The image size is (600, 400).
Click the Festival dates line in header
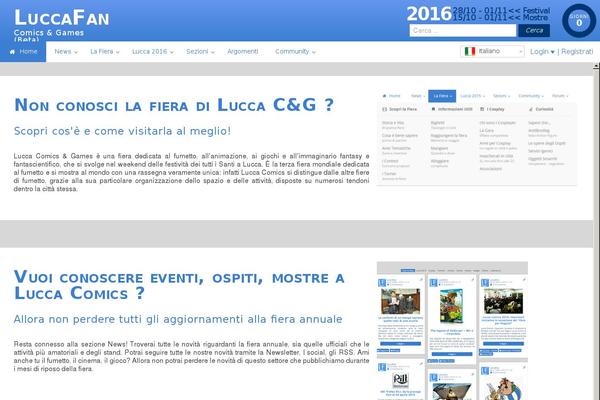coord(501,10)
